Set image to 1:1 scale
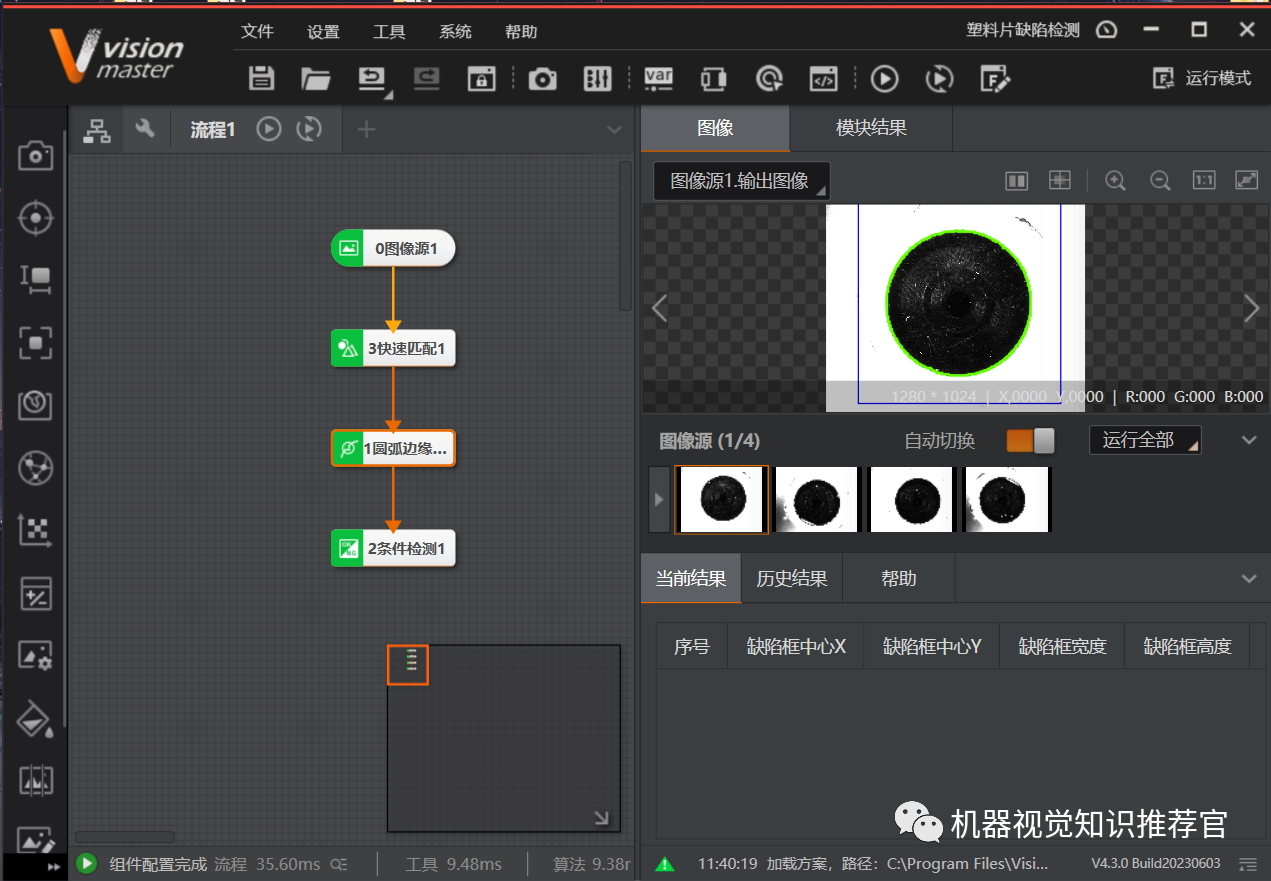This screenshot has width=1271, height=881. (x=1204, y=181)
